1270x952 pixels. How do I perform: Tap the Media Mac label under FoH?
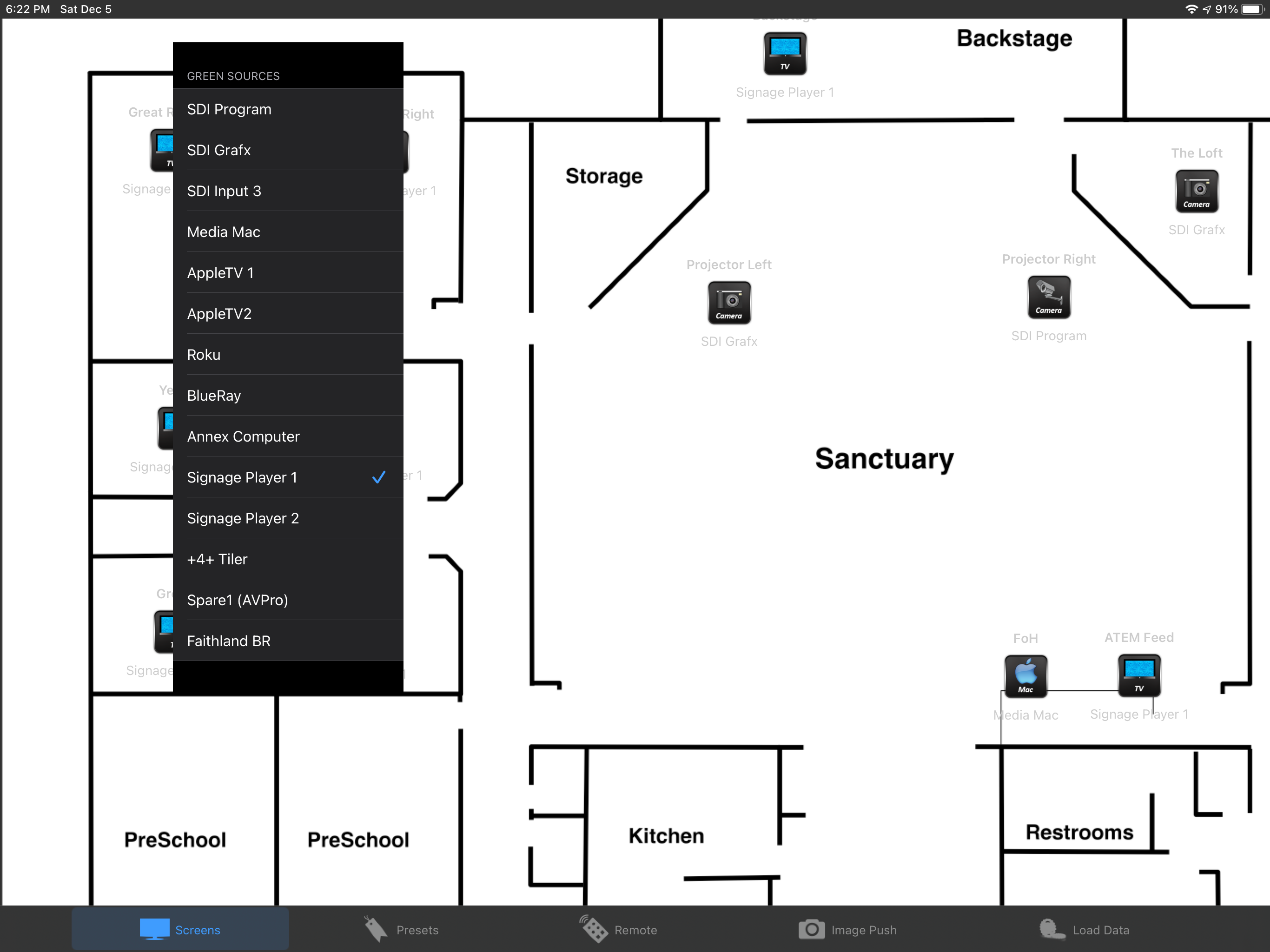point(1025,715)
